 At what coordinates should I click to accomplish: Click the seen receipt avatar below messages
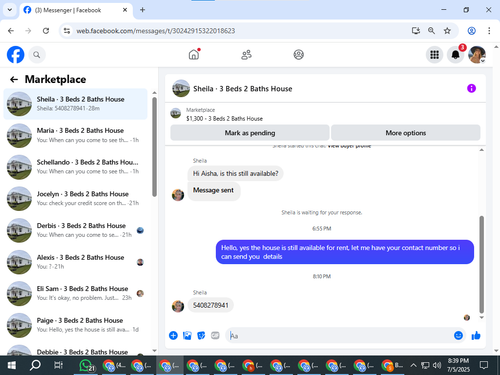coord(467,317)
